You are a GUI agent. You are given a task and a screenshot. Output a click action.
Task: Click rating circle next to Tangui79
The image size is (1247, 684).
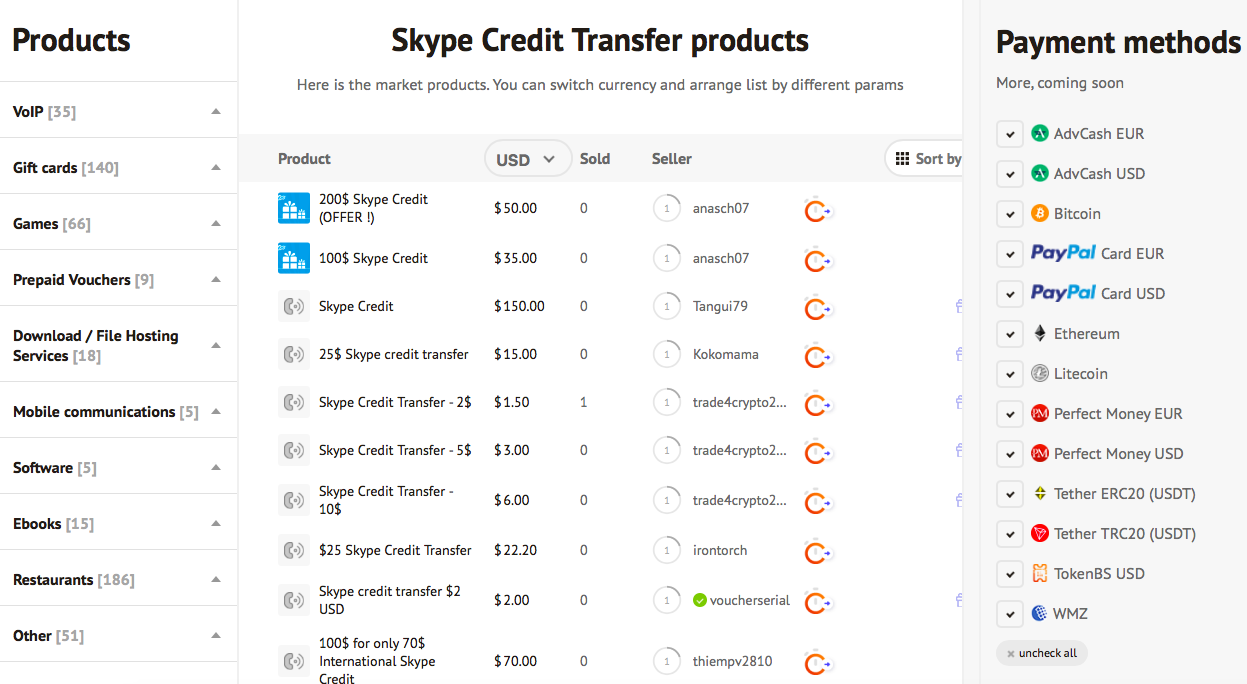[667, 306]
